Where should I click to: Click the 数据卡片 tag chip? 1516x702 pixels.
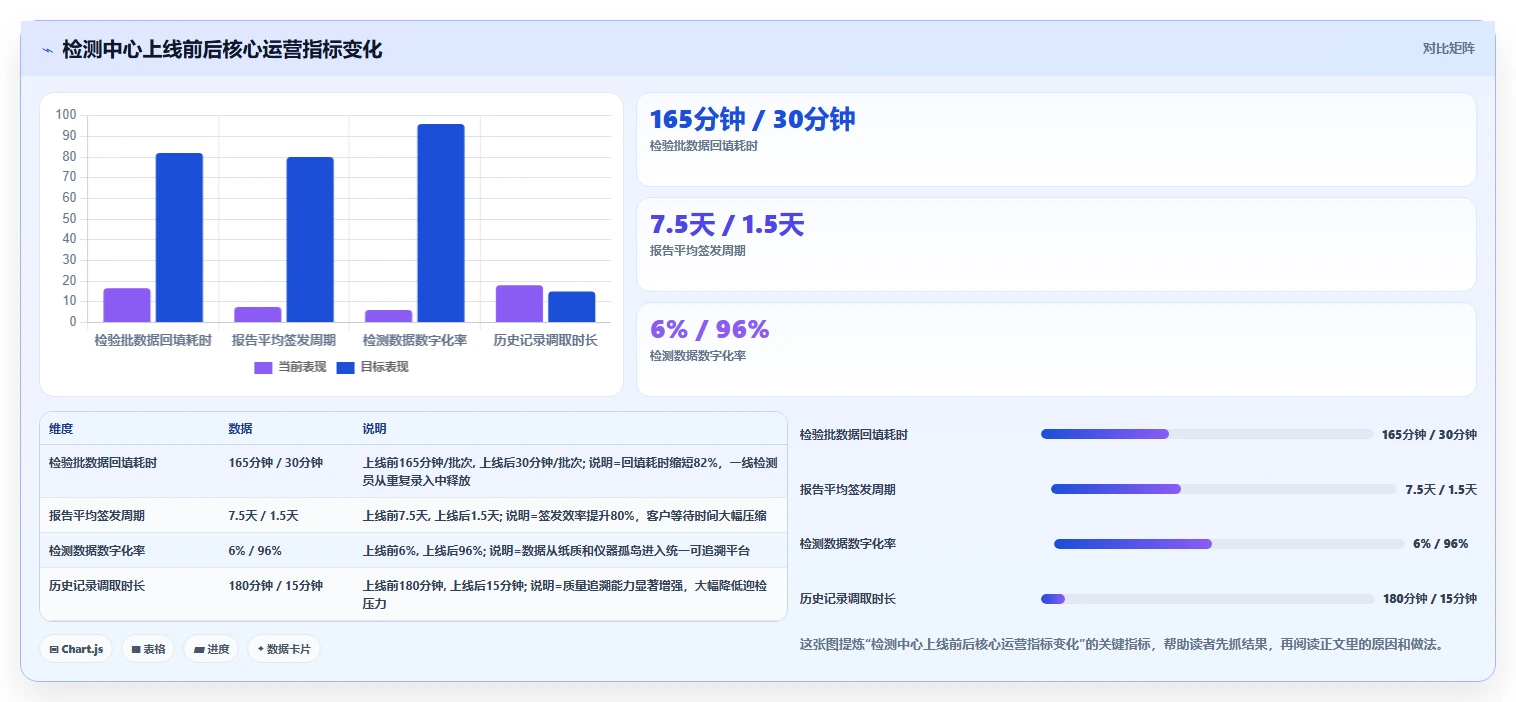[284, 649]
